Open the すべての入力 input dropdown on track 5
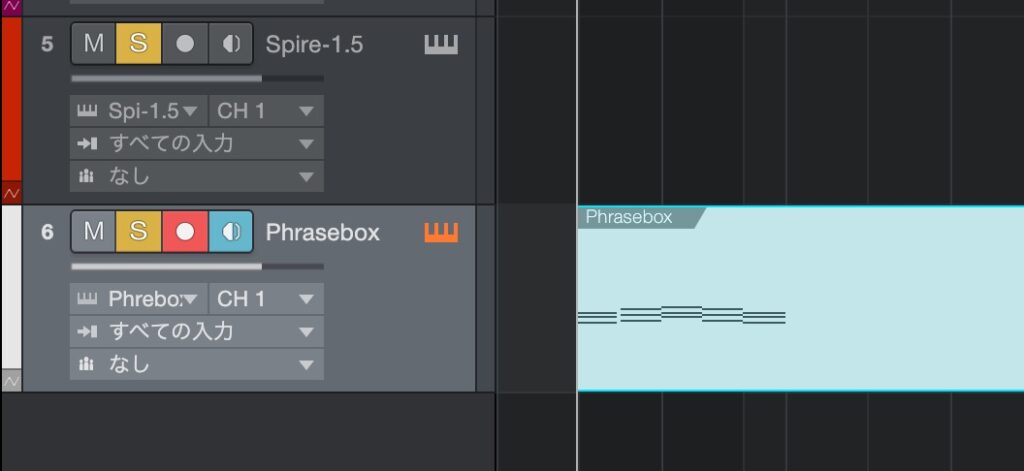The image size is (1024, 471). pyautogui.click(x=197, y=143)
